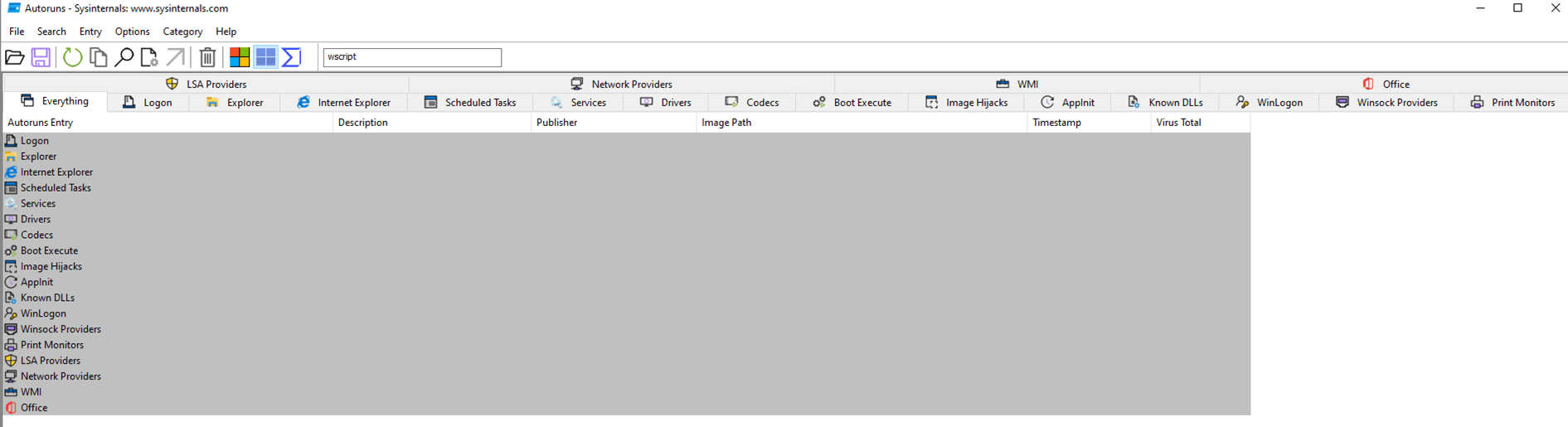
Task: Select the Scheduled Tasks list row
Action: point(627,188)
